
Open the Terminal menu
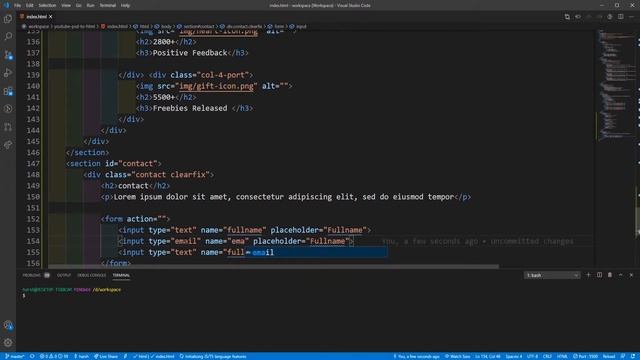[x=108, y=5]
